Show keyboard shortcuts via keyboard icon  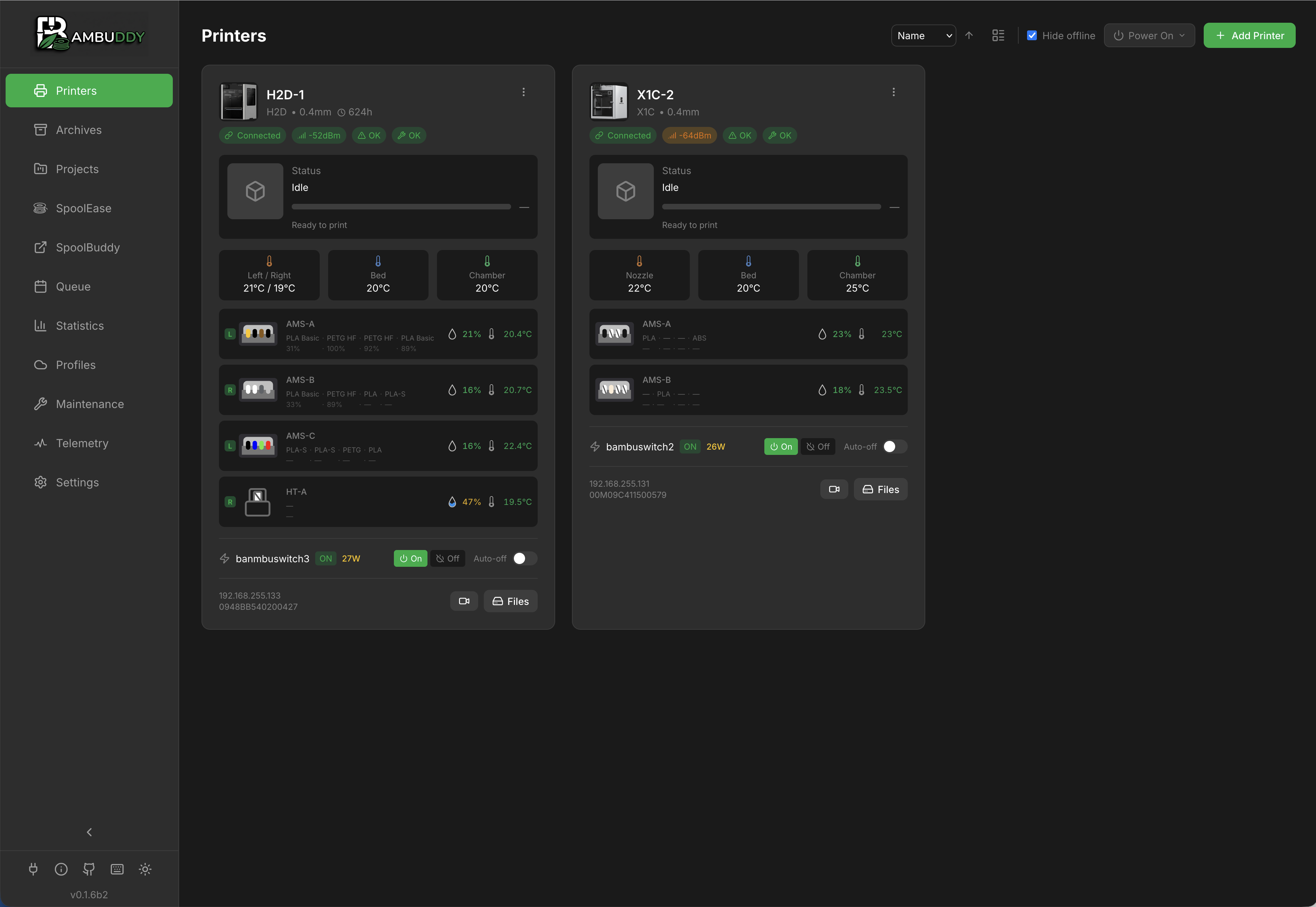[117, 869]
